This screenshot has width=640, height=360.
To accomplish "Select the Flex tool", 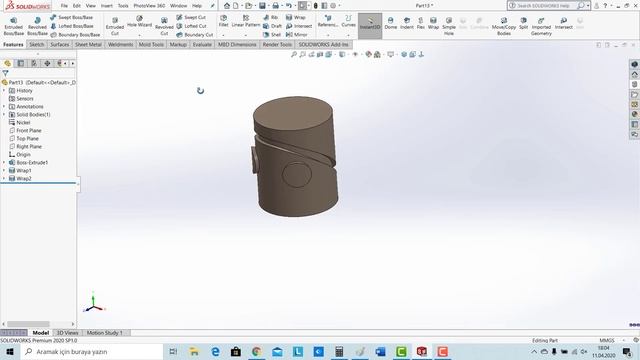I will pos(420,23).
